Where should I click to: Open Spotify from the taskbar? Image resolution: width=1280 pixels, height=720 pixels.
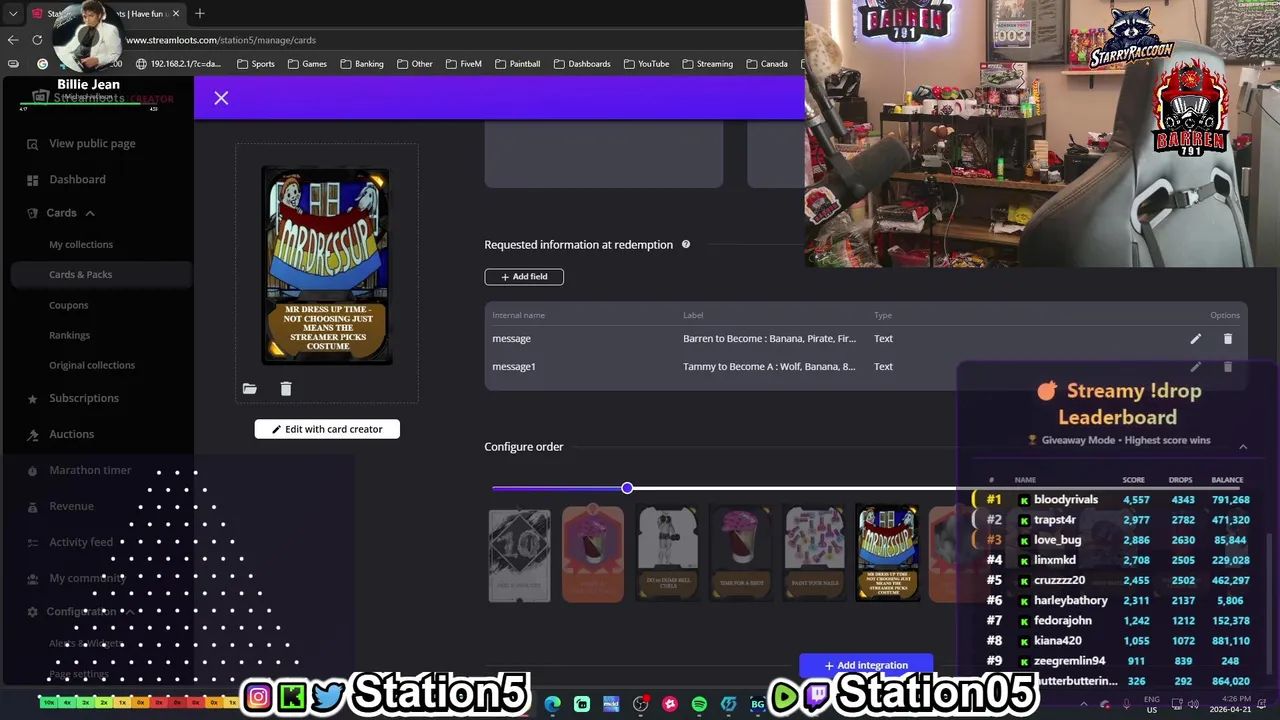(x=699, y=704)
